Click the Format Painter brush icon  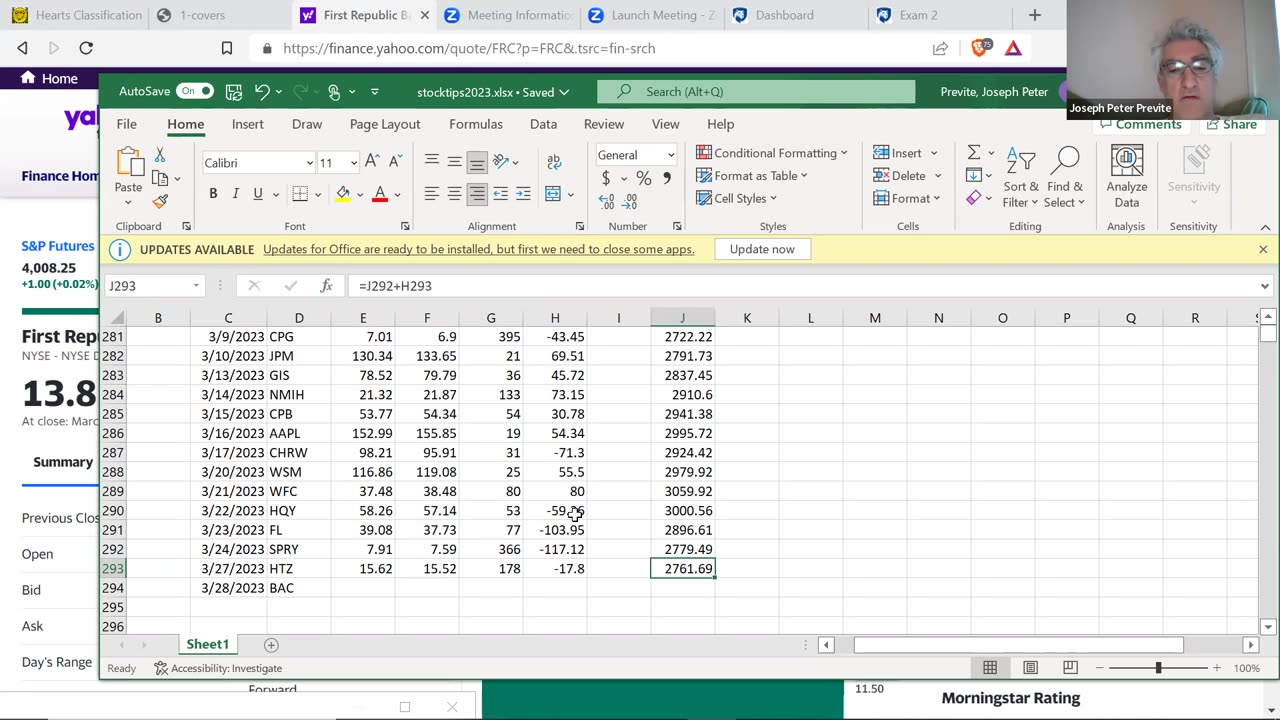tap(160, 201)
